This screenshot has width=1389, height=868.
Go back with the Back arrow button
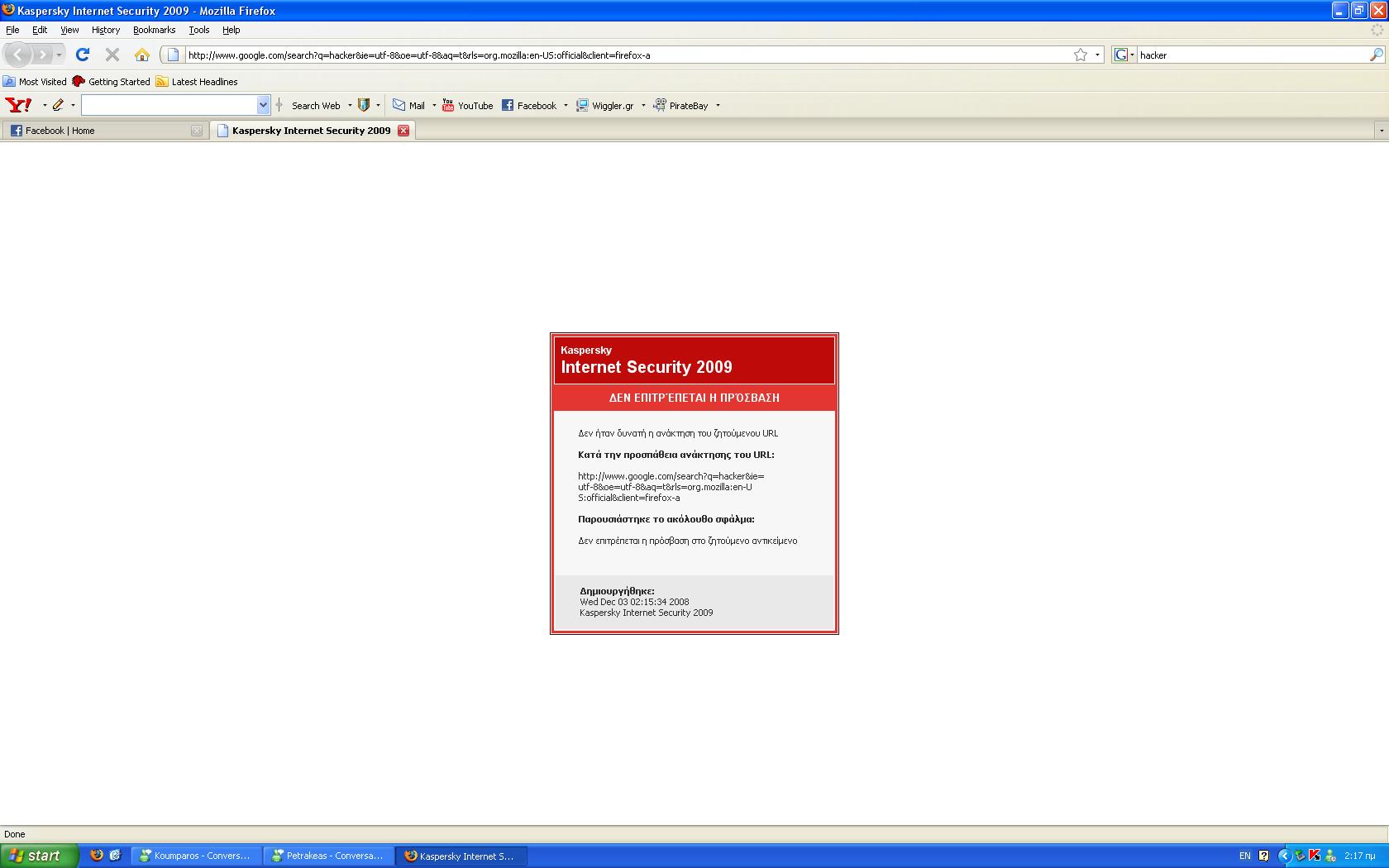pyautogui.click(x=19, y=55)
